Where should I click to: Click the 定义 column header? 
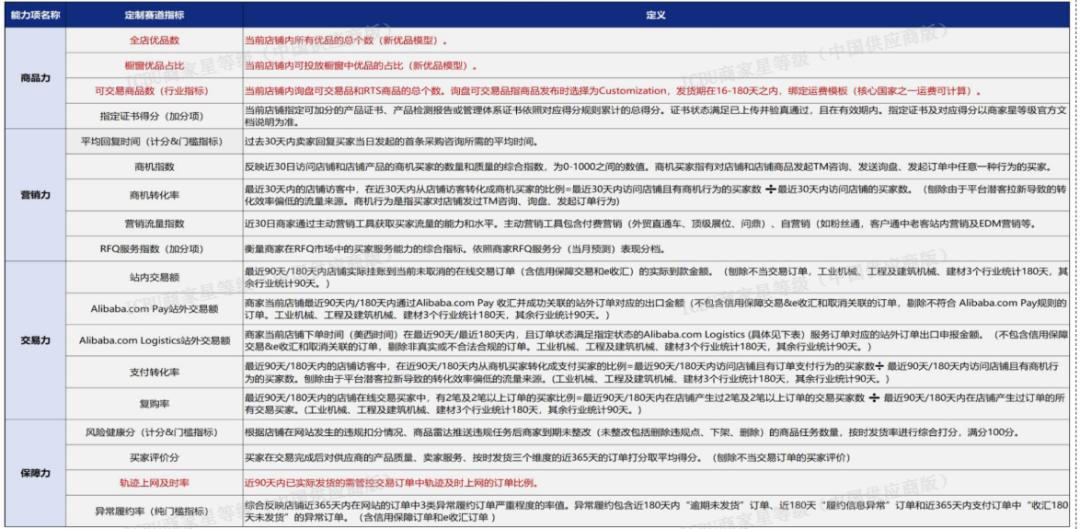656,15
